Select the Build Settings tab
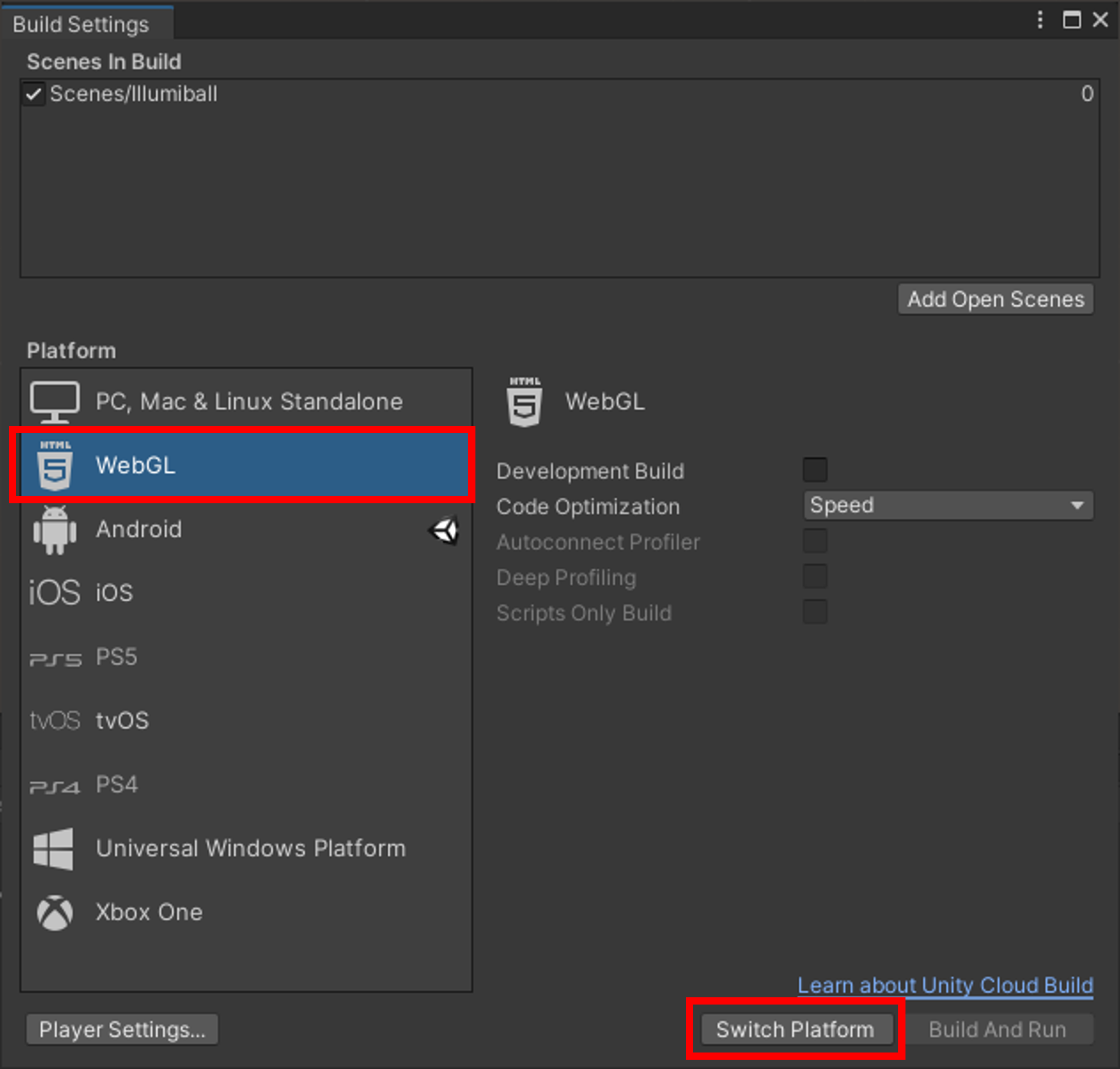The width and height of the screenshot is (1120, 1069). coord(81,25)
